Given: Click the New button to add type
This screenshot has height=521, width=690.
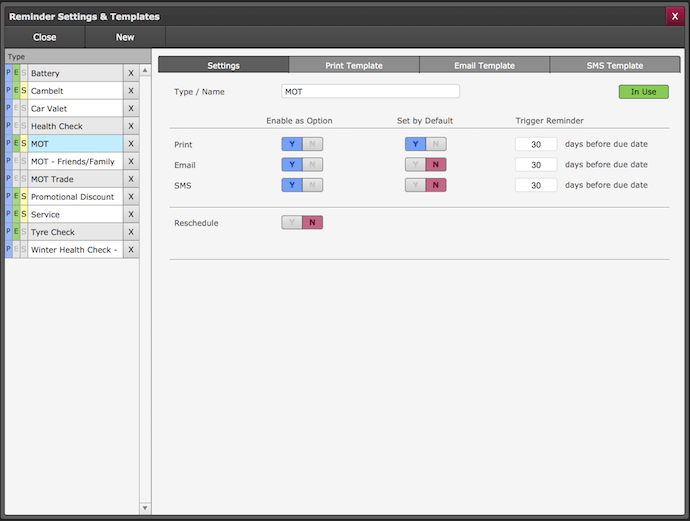Looking at the screenshot, I should coord(125,37).
